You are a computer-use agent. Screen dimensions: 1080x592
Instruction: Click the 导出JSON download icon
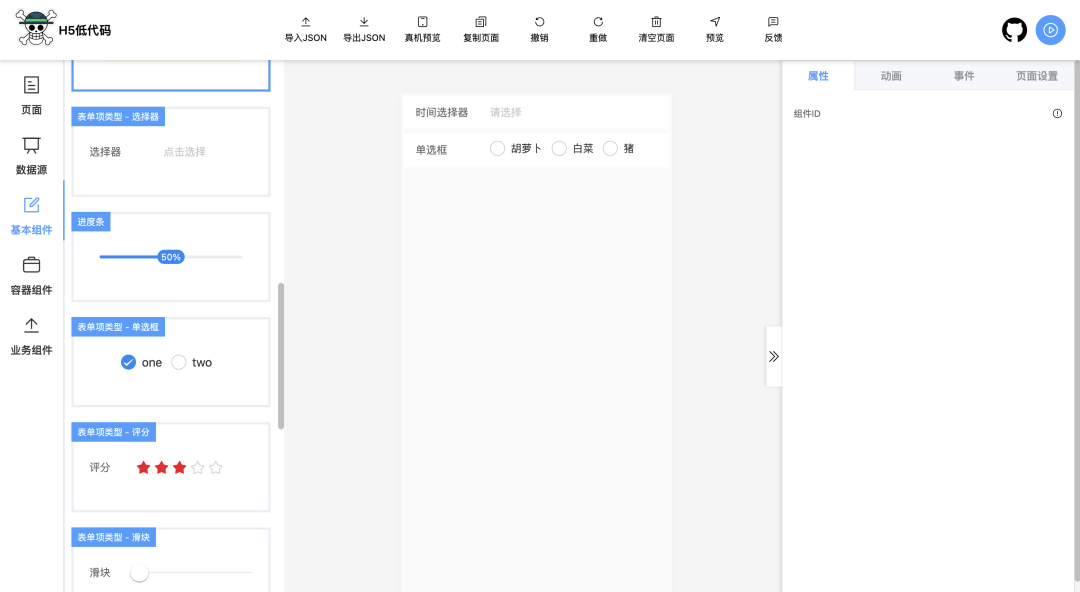pyautogui.click(x=364, y=22)
